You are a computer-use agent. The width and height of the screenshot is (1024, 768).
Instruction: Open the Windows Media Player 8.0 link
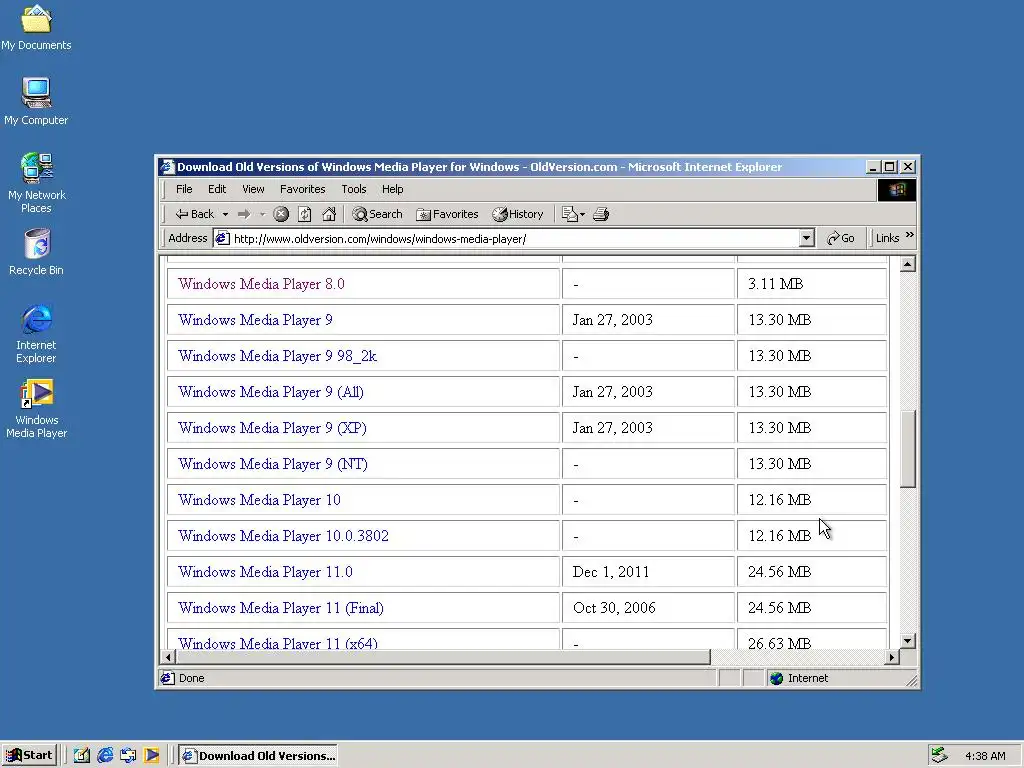pos(261,284)
